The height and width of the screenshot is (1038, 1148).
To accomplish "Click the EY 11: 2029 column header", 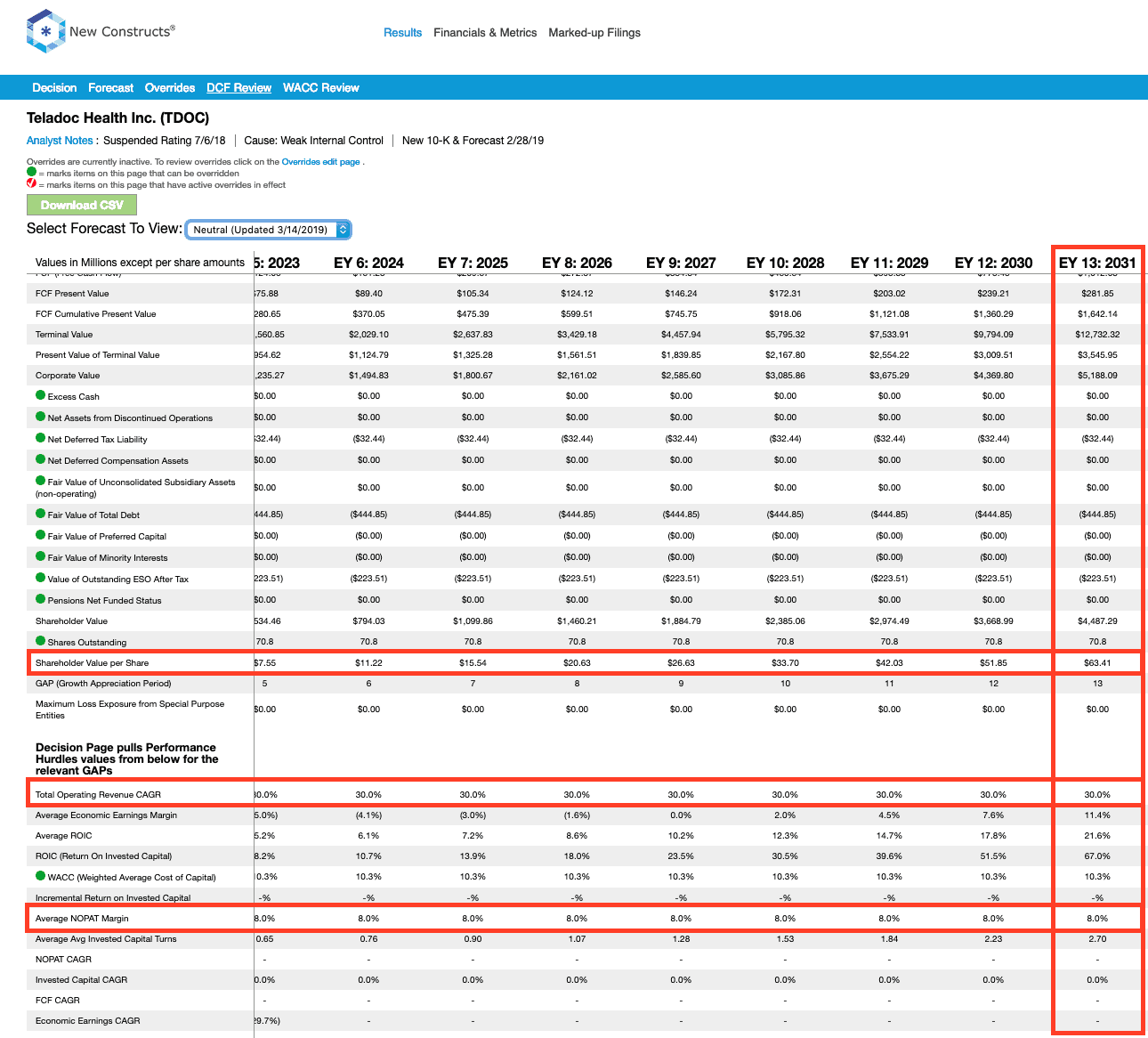I will (889, 263).
